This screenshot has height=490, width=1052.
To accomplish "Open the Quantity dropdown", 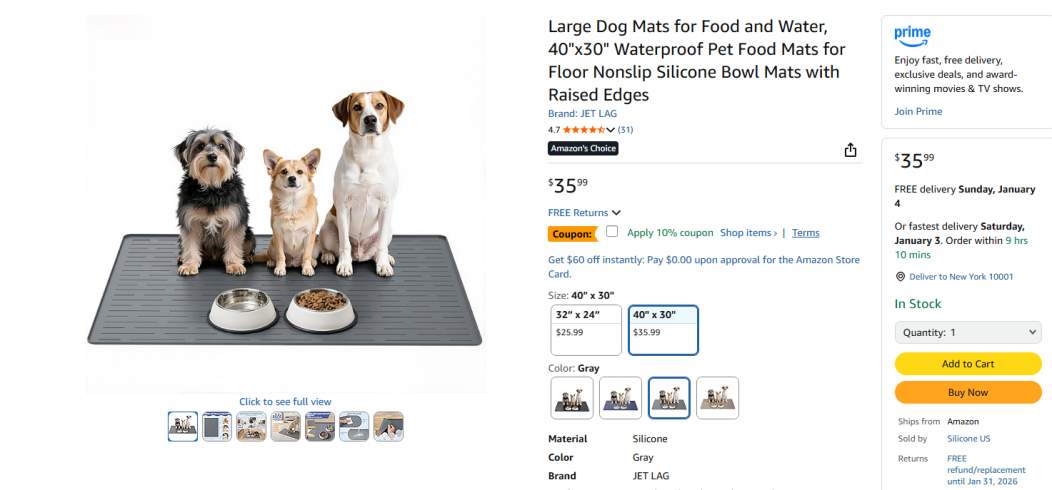I will (967, 332).
